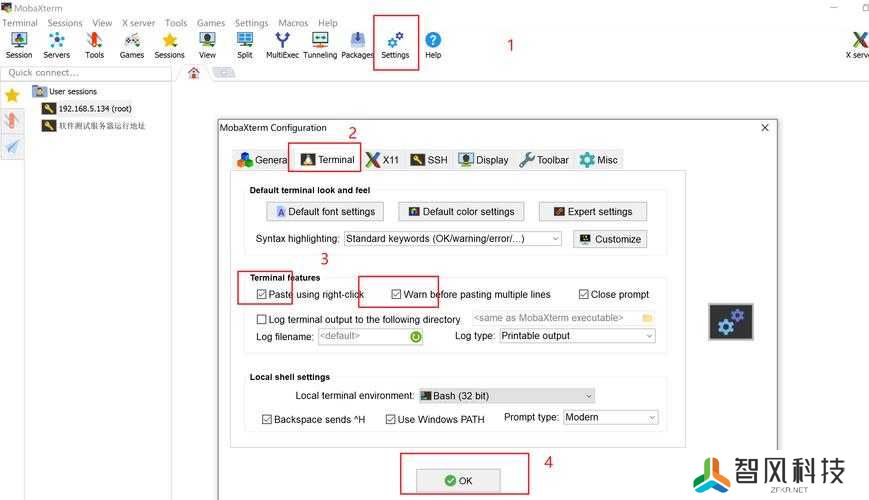Open the Tools toolbar icon
The width and height of the screenshot is (869, 500).
94,45
